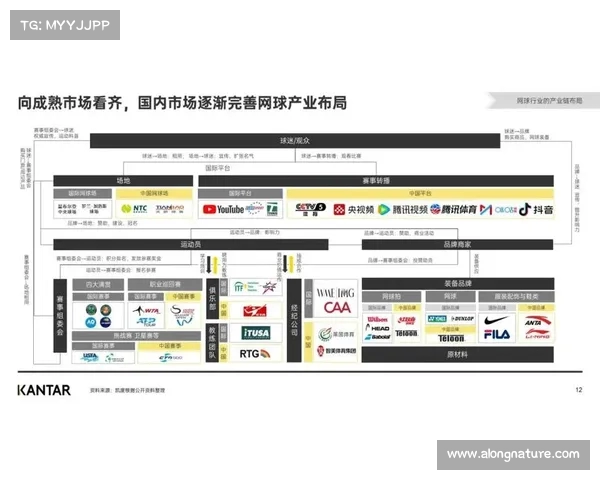600x480 pixels.
Task: Click the 腾讯体育 logo
Action: coord(453,210)
